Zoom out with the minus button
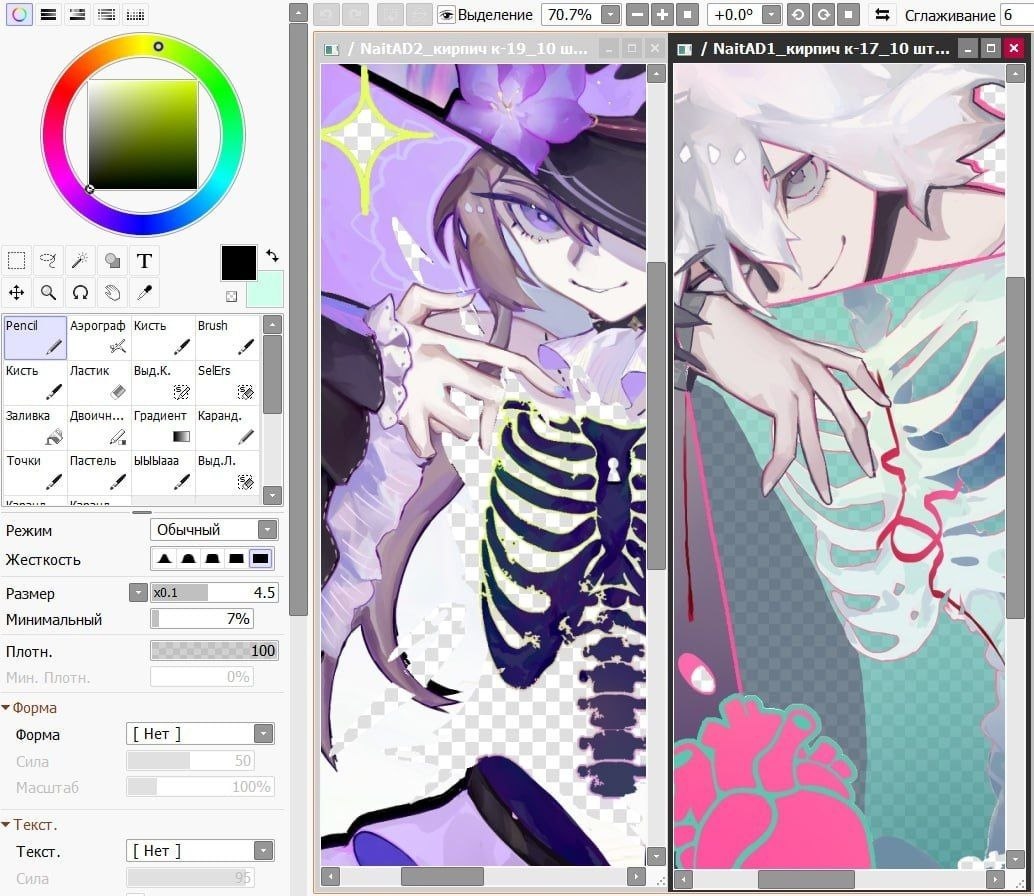The height and width of the screenshot is (896, 1034). [x=637, y=15]
